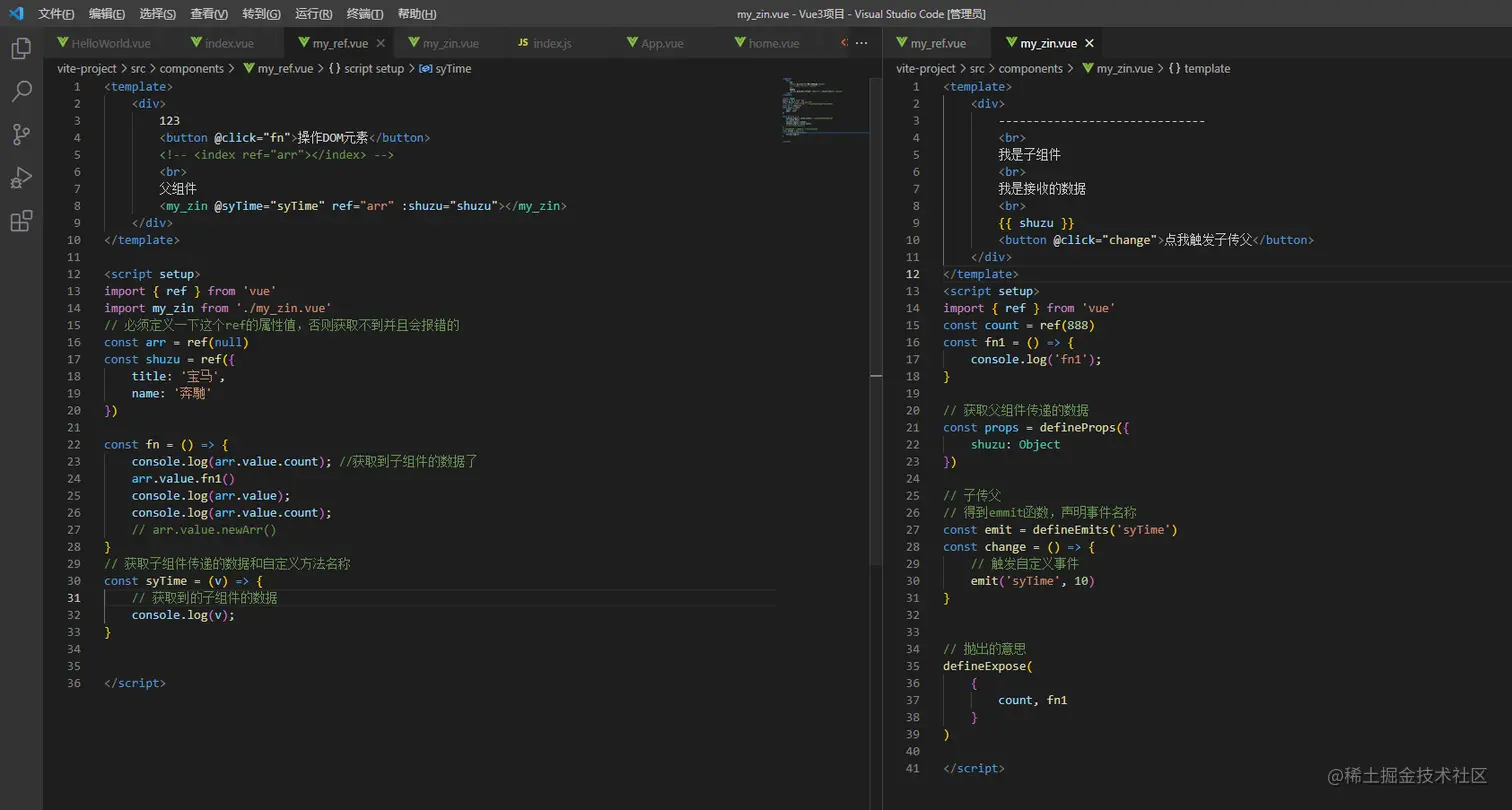Click '操作DOM元素' button line in left editor
This screenshot has height=810, width=1512.
(295, 137)
